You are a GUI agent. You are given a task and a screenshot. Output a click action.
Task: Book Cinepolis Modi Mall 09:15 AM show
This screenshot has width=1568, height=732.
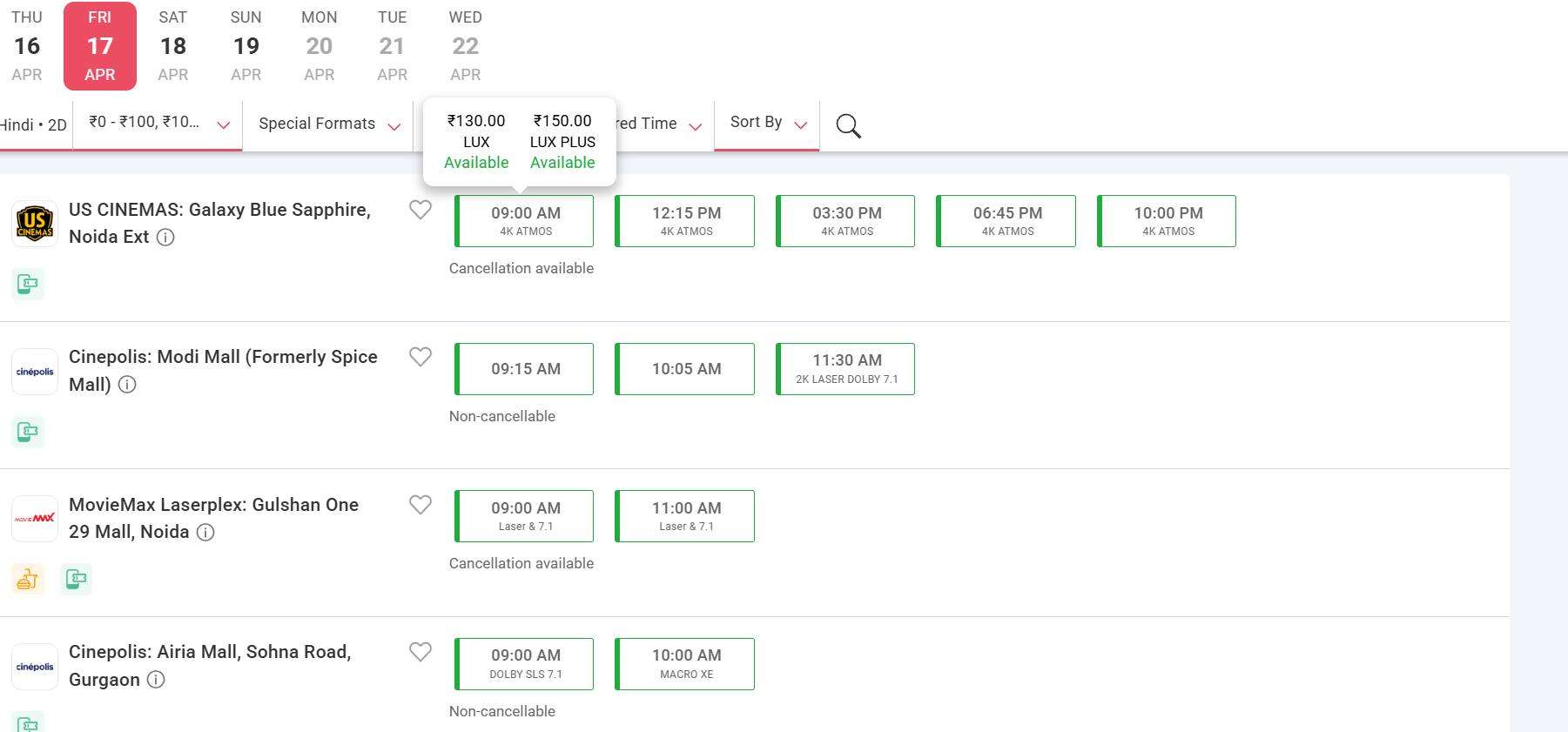tap(524, 369)
